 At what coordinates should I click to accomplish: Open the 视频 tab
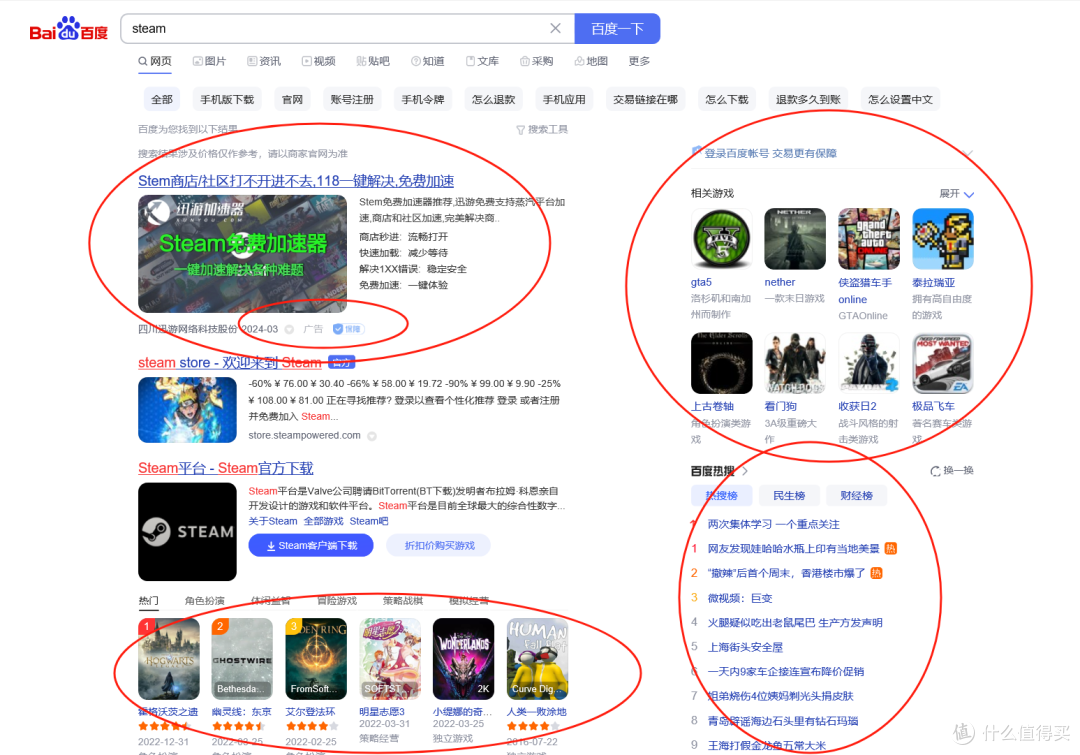tap(318, 61)
